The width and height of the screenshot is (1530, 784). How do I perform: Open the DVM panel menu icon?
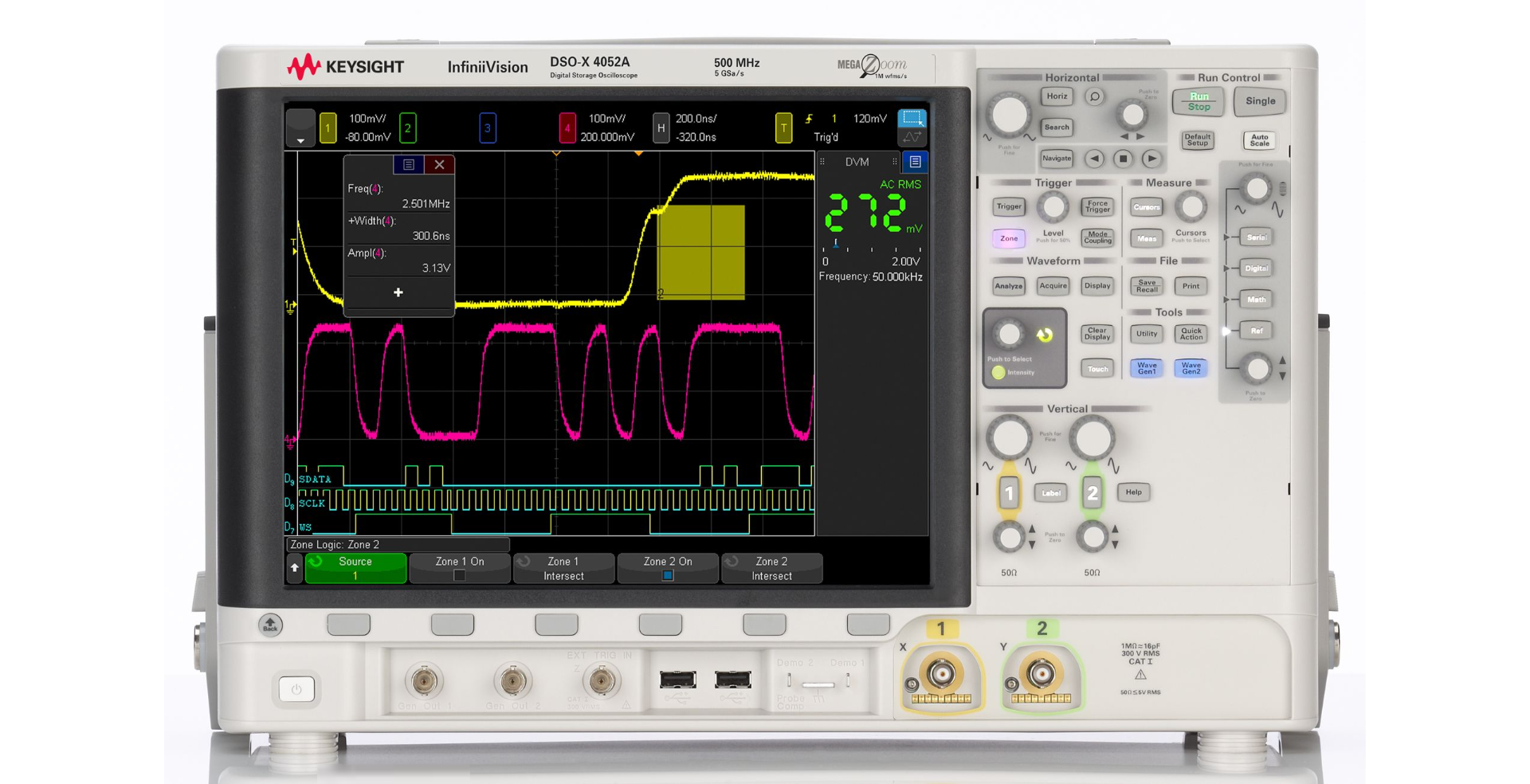(x=915, y=162)
